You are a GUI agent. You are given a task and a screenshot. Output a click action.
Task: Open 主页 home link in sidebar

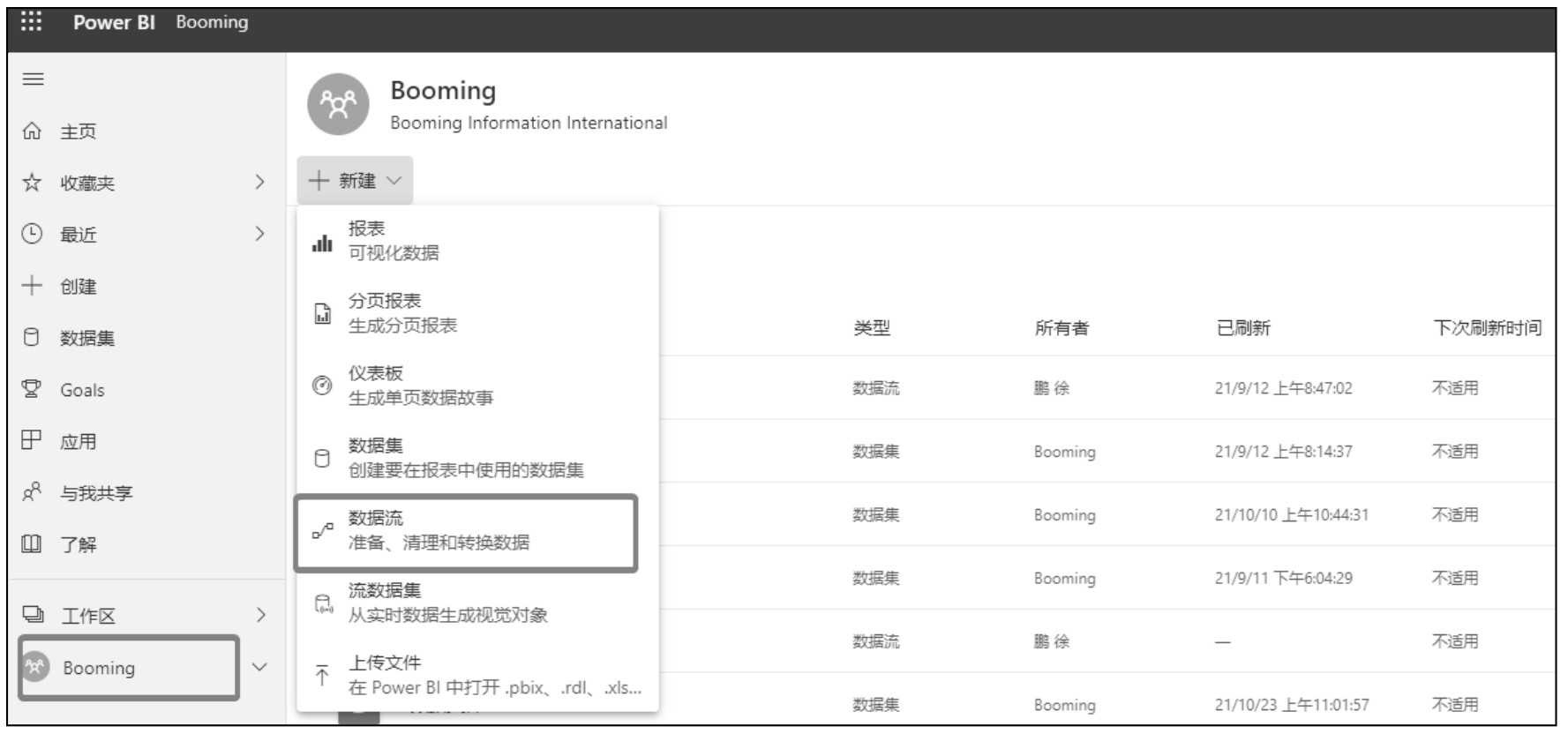(x=79, y=131)
